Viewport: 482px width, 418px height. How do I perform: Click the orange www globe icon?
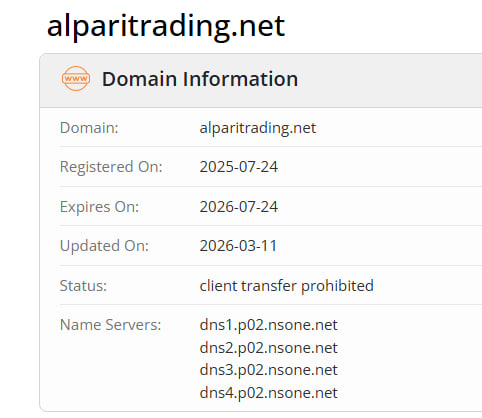coord(76,79)
